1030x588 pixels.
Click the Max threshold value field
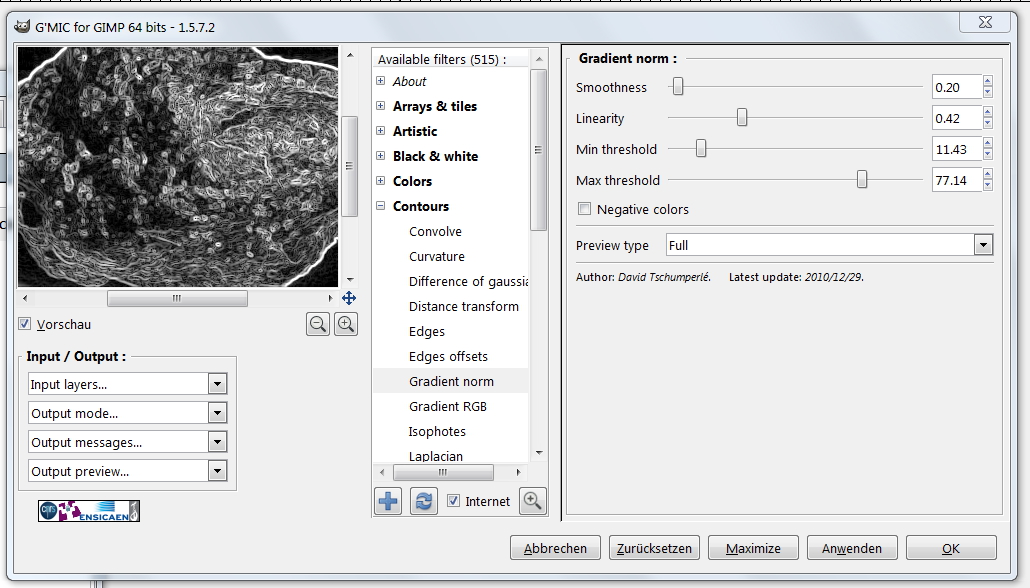tap(957, 180)
